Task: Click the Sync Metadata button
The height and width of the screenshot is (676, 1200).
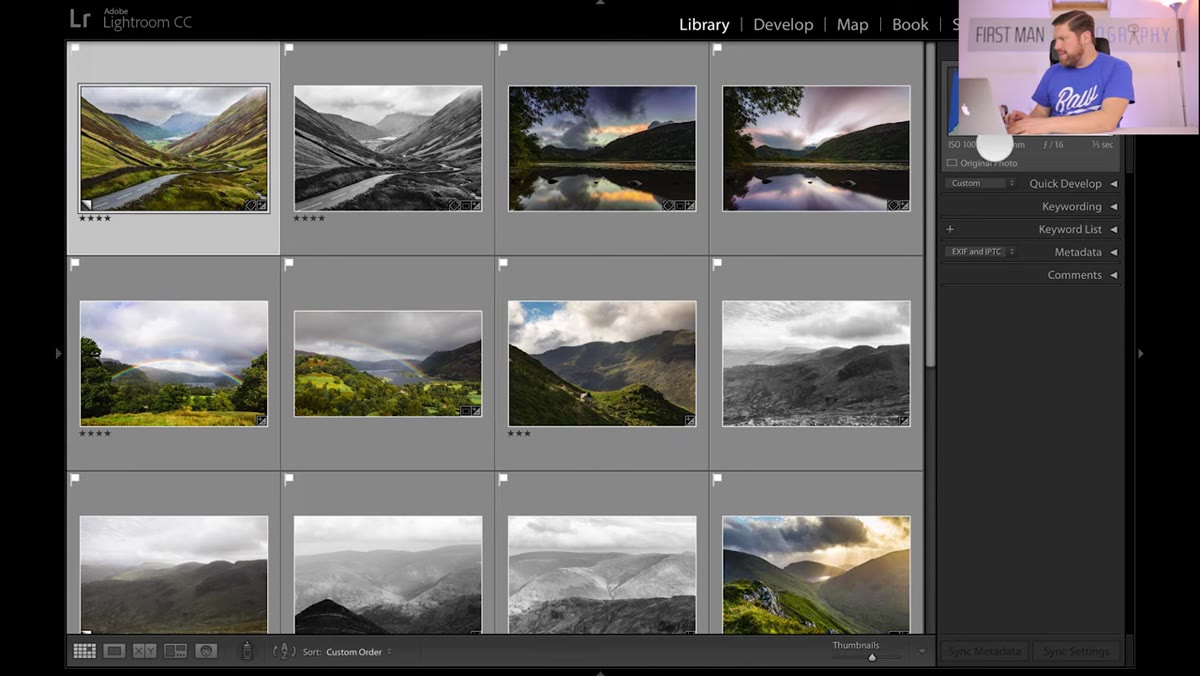Action: pos(984,652)
